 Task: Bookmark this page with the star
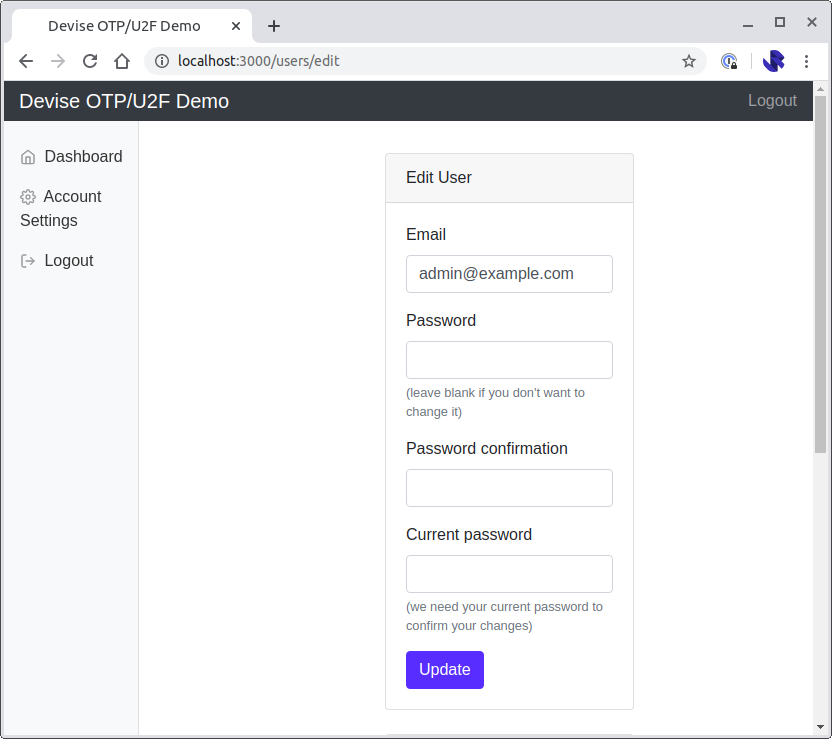[689, 61]
